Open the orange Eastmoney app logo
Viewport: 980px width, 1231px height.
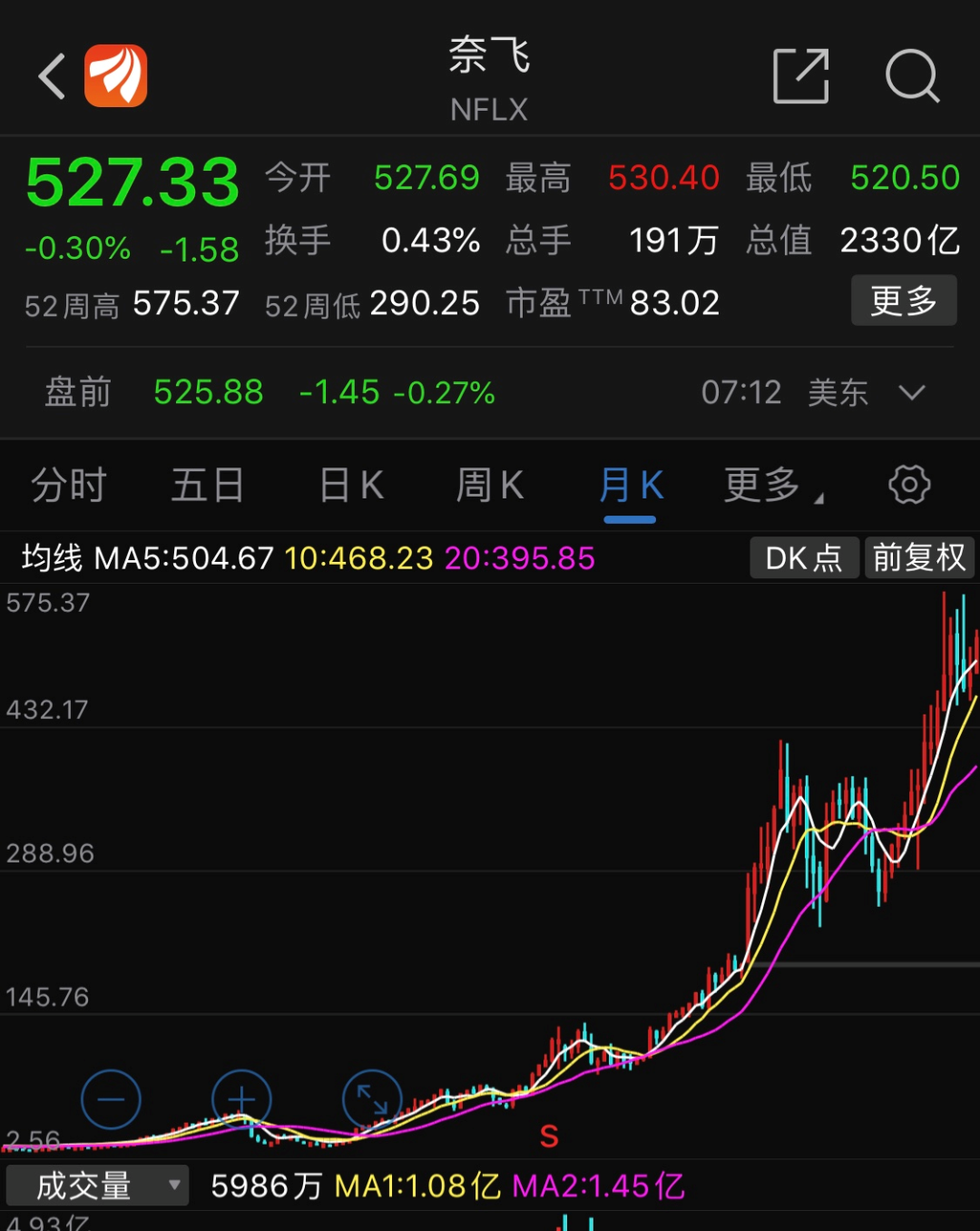pyautogui.click(x=116, y=76)
